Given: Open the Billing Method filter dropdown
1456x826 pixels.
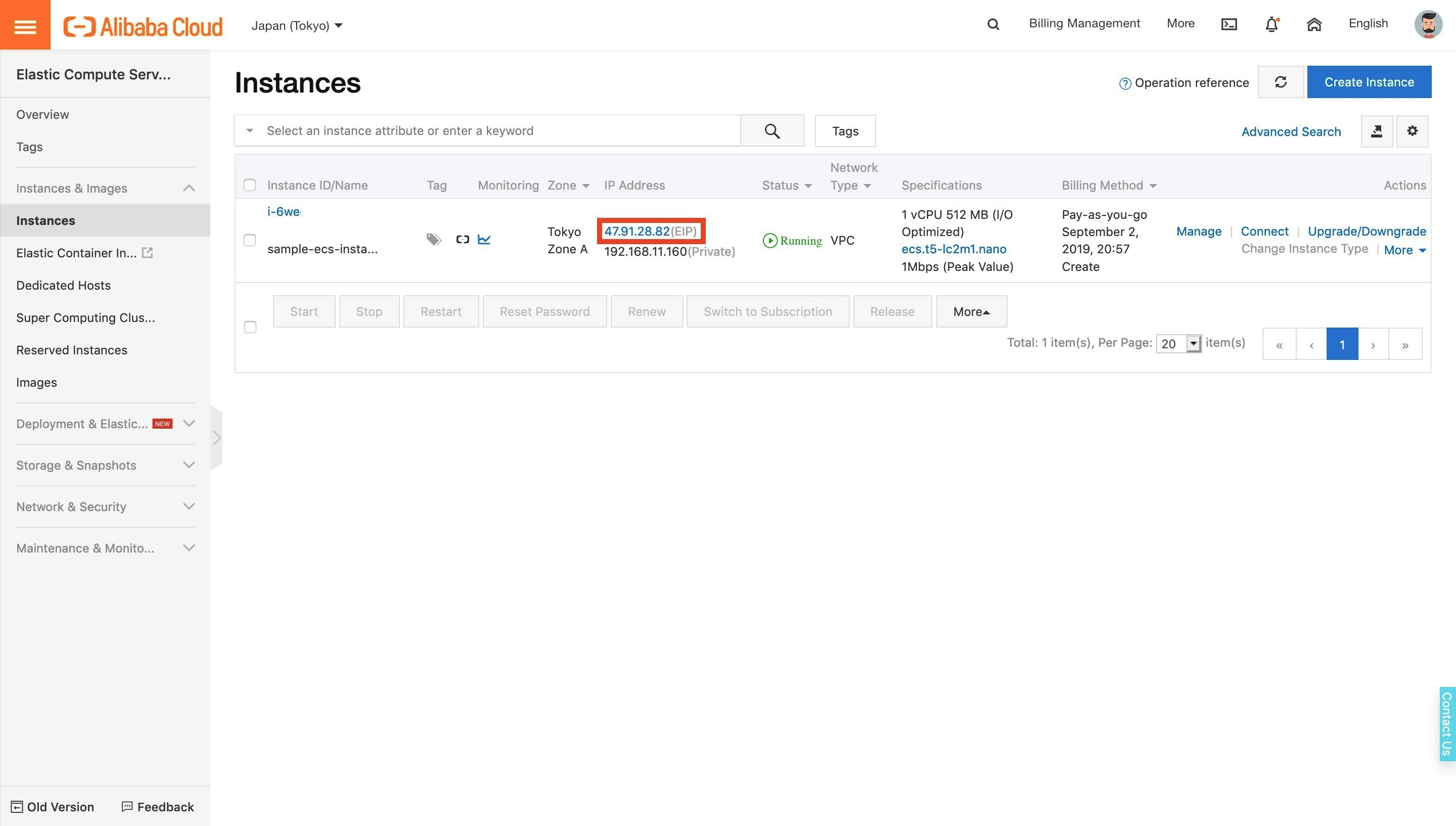Looking at the screenshot, I should (x=1153, y=186).
